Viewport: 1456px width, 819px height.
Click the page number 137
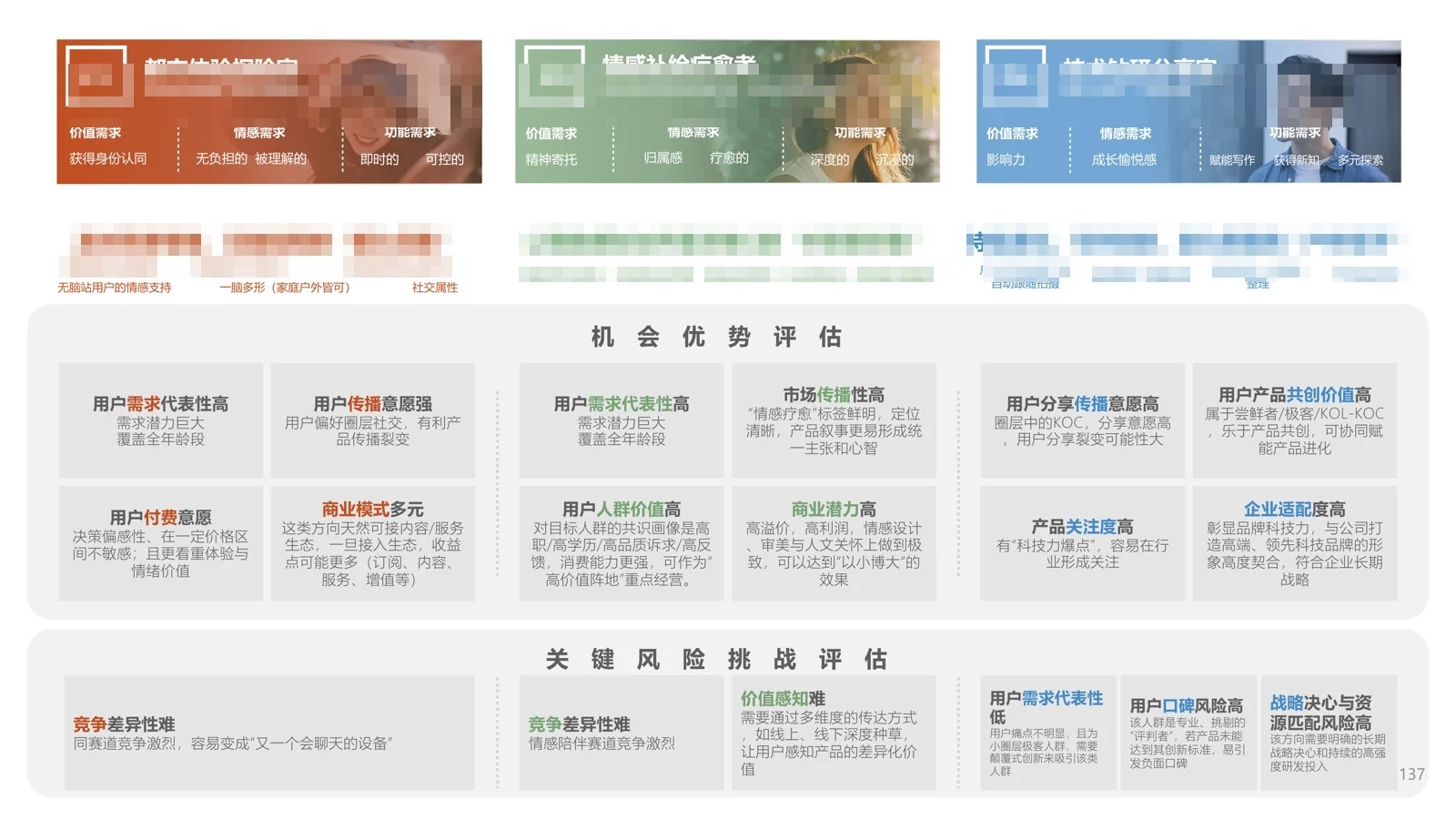(x=1411, y=774)
